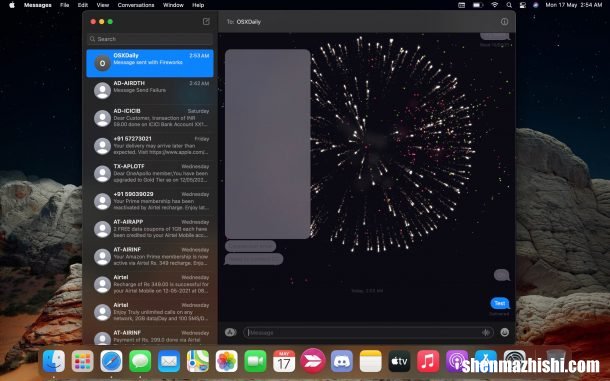Open AT-AIRINF conversation about Amazon Prime membership

(x=150, y=256)
